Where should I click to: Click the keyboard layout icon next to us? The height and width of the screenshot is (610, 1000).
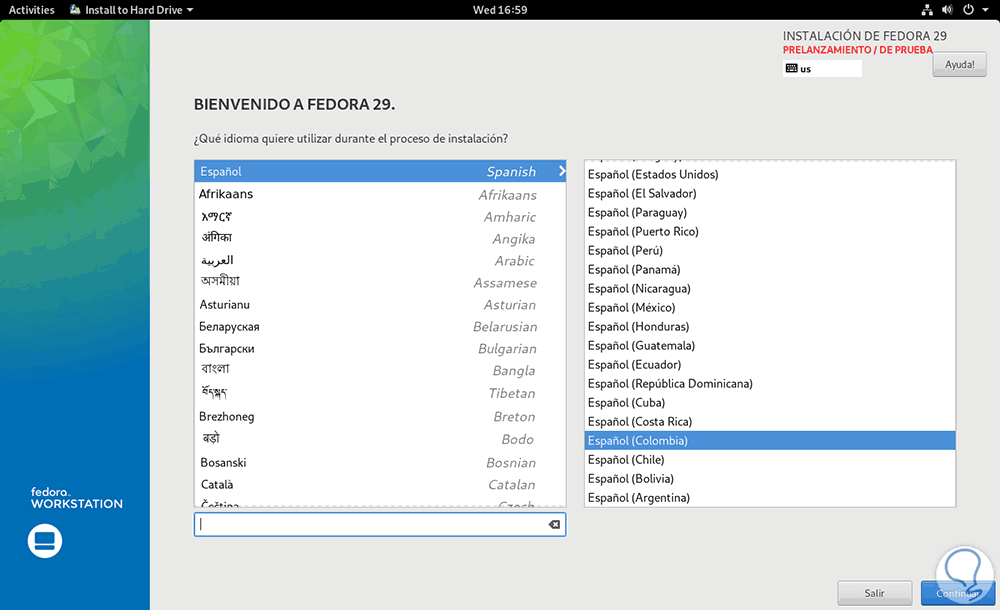[x=791, y=68]
